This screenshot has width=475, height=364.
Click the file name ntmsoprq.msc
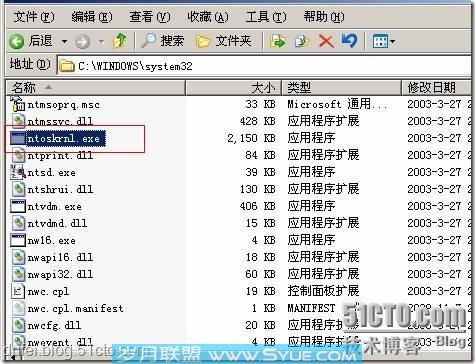(64, 105)
